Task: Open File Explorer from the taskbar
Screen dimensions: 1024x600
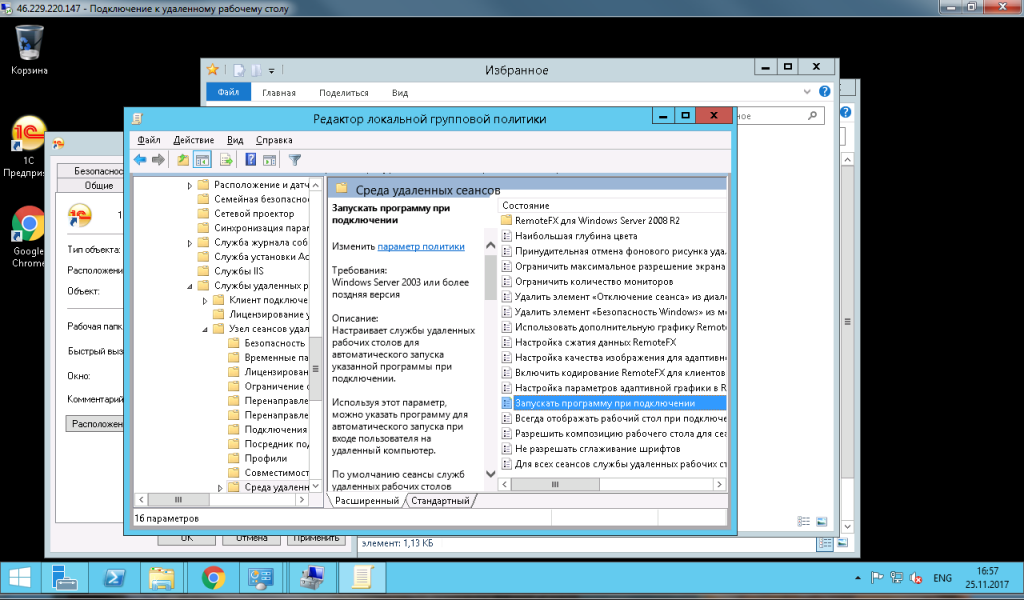Action: click(x=162, y=578)
